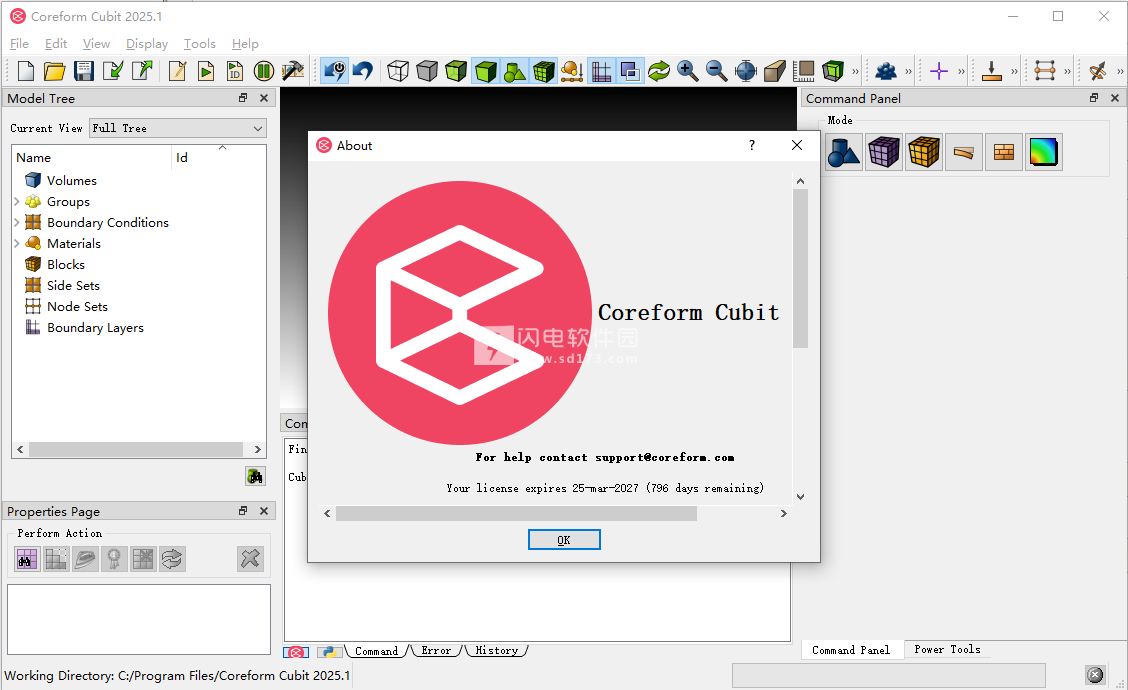The height and width of the screenshot is (690, 1128).
Task: Expand hidden items after clipping plane icon
Action: click(x=855, y=71)
